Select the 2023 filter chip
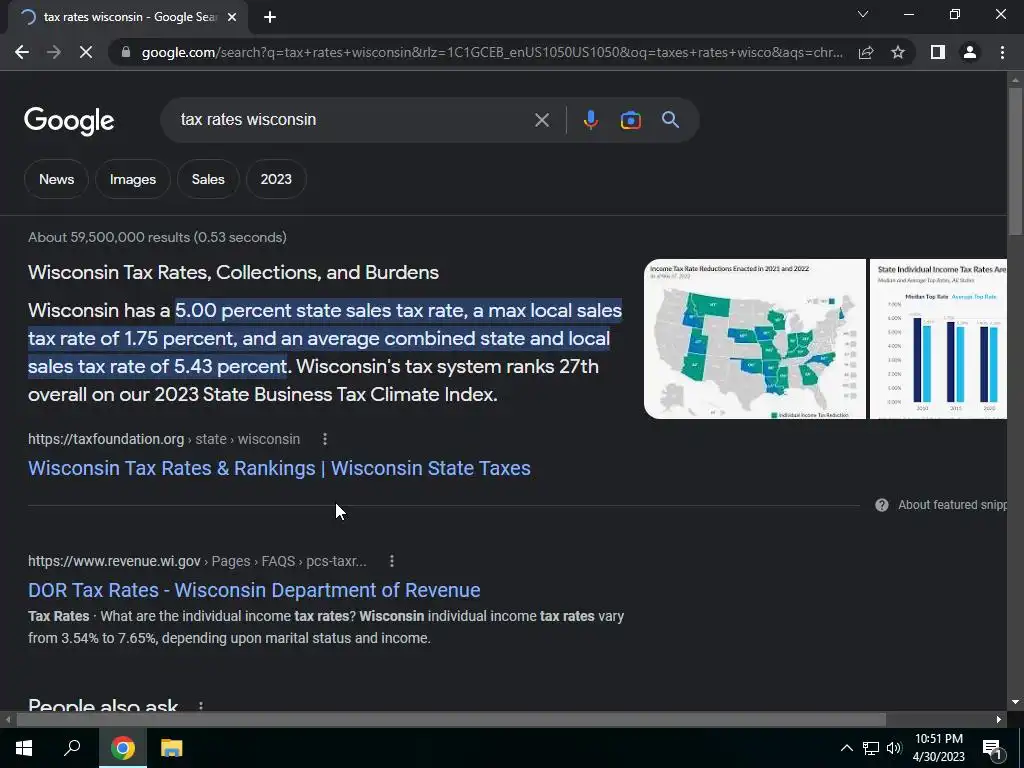The width and height of the screenshot is (1024, 768). click(x=276, y=179)
